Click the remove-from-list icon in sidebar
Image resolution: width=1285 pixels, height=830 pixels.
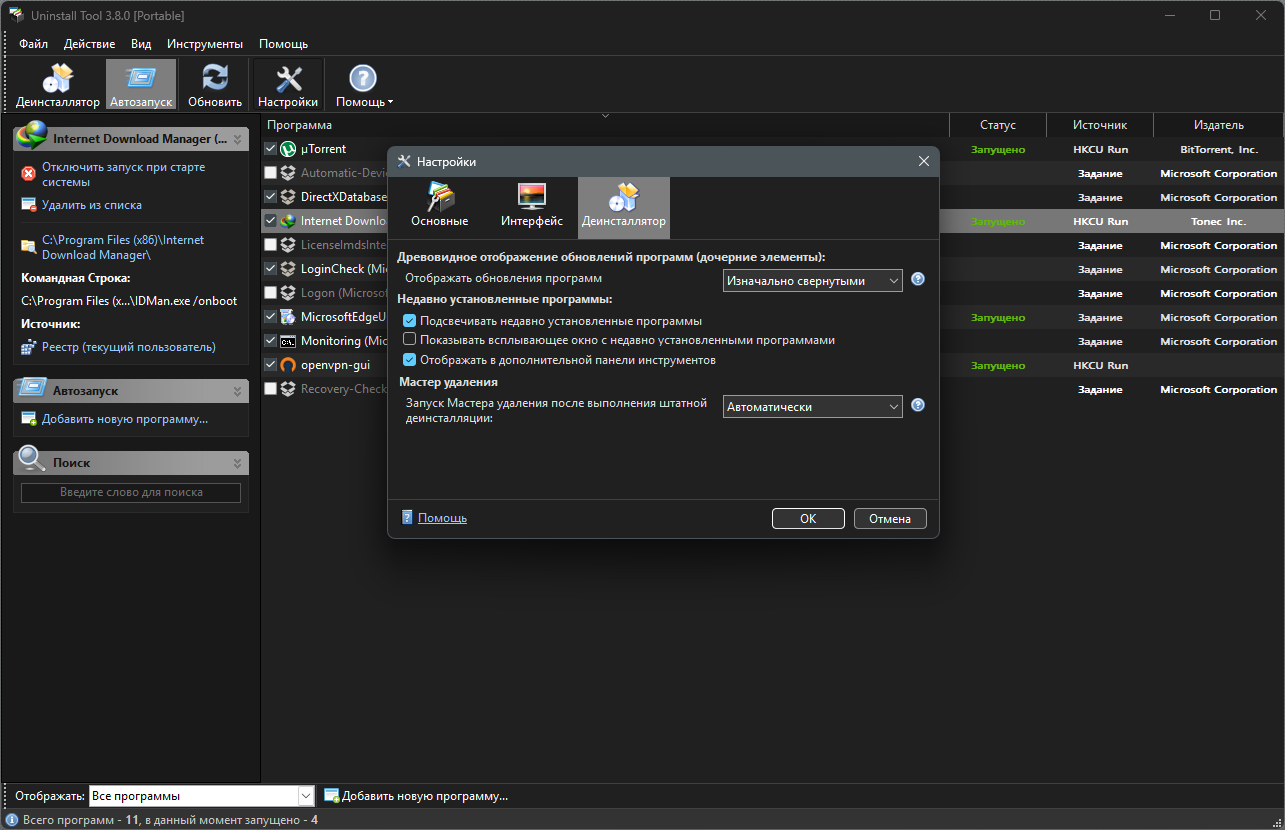[29, 205]
